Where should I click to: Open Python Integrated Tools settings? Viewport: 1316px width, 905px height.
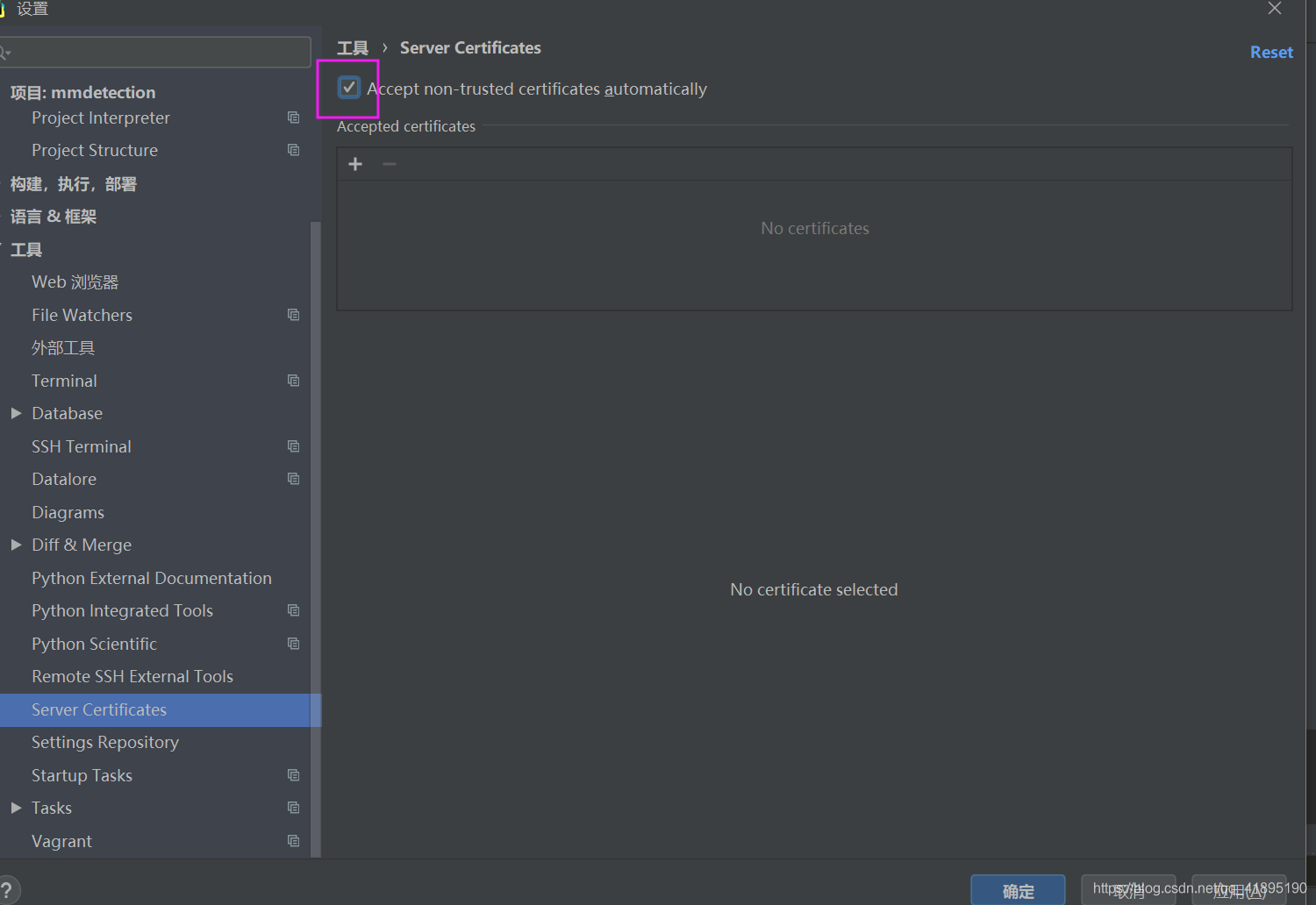122,610
